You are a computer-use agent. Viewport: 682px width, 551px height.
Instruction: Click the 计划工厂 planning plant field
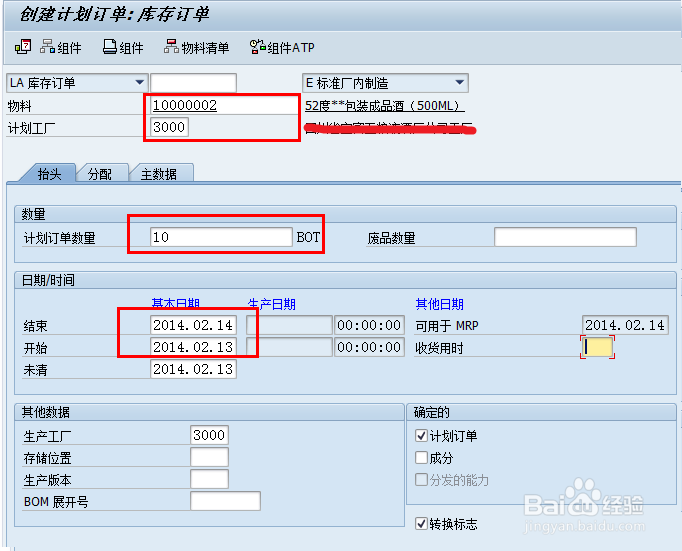pos(169,127)
